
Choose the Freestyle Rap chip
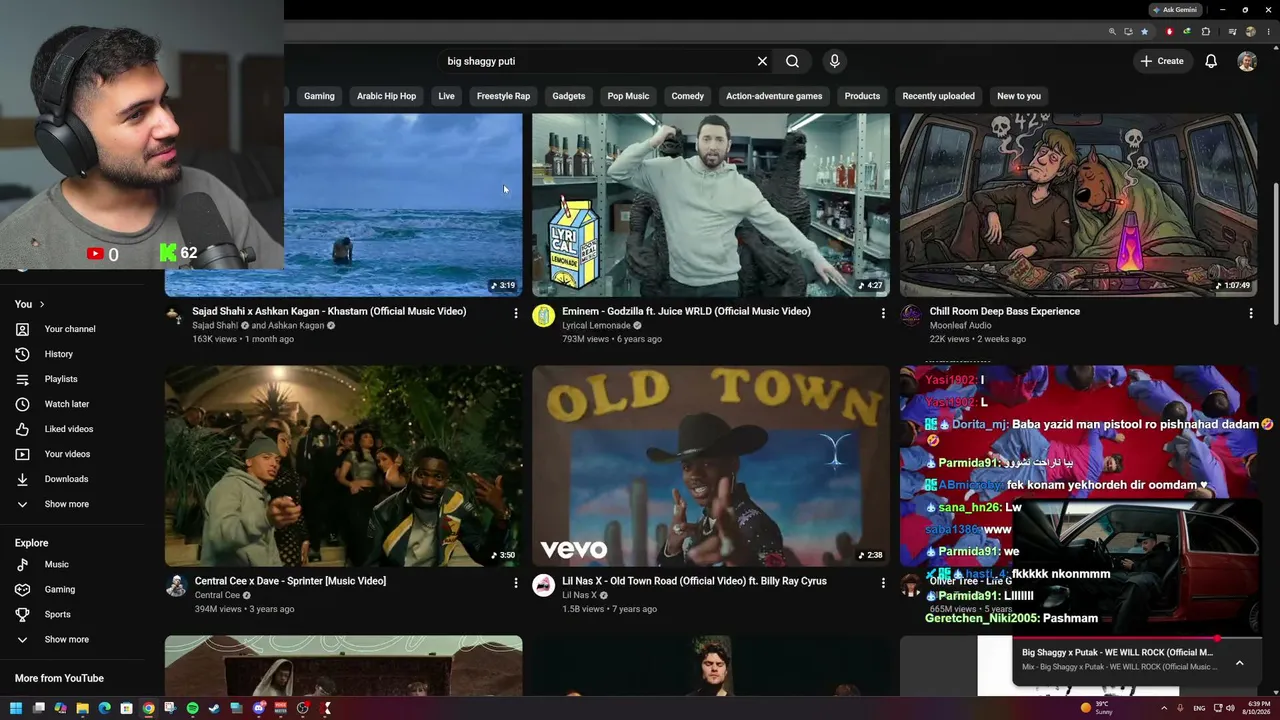coord(503,96)
